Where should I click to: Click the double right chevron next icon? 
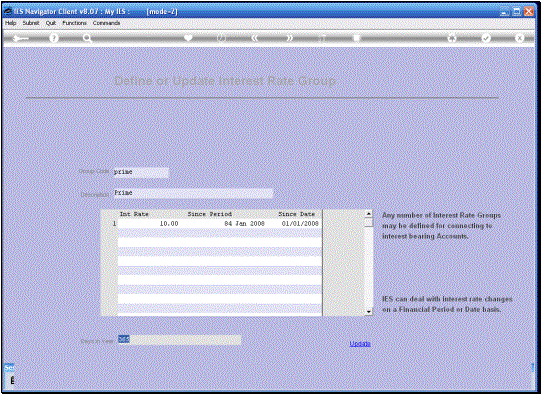point(290,38)
